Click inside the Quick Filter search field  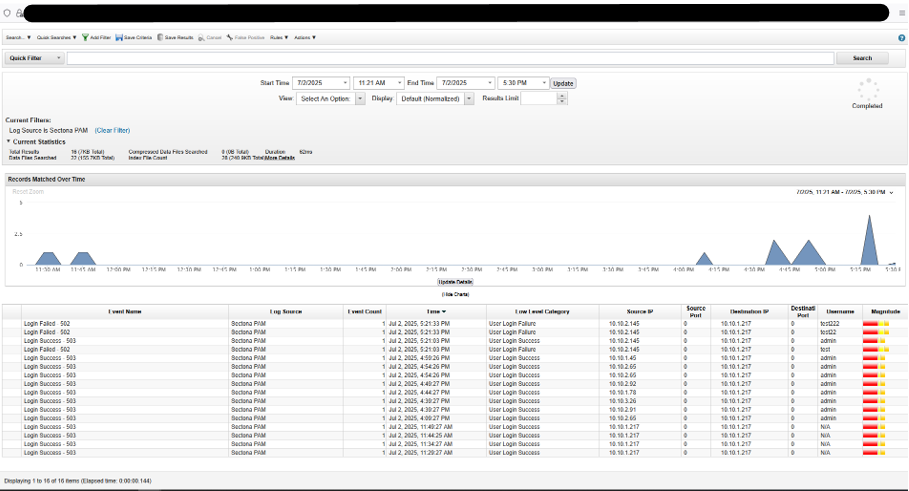point(450,59)
